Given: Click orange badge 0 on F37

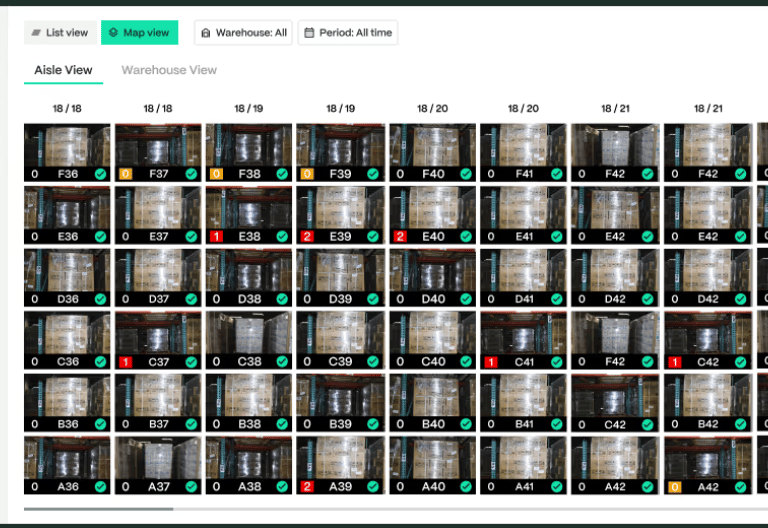Looking at the screenshot, I should click(126, 174).
